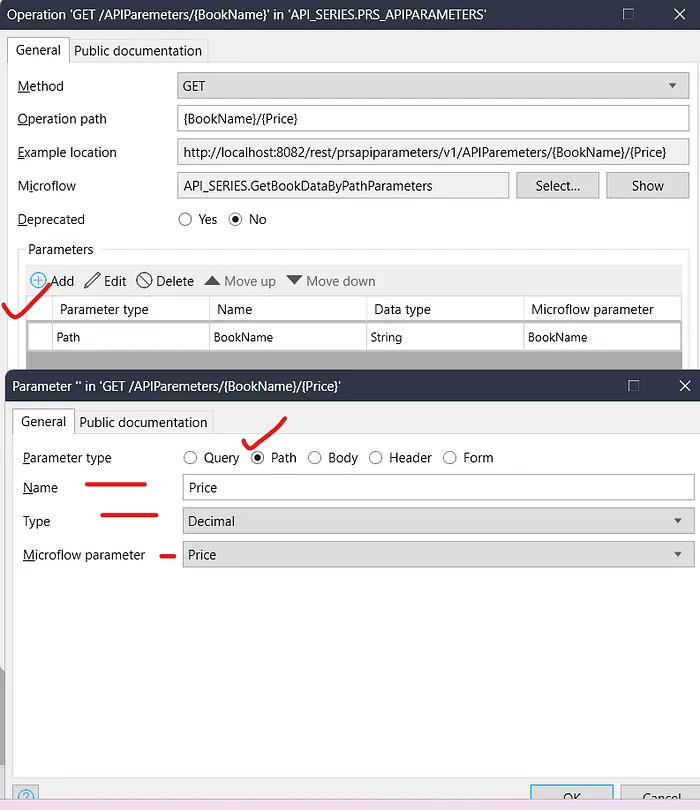Click the help icon at bottom left
The image size is (700, 810).
point(27,797)
